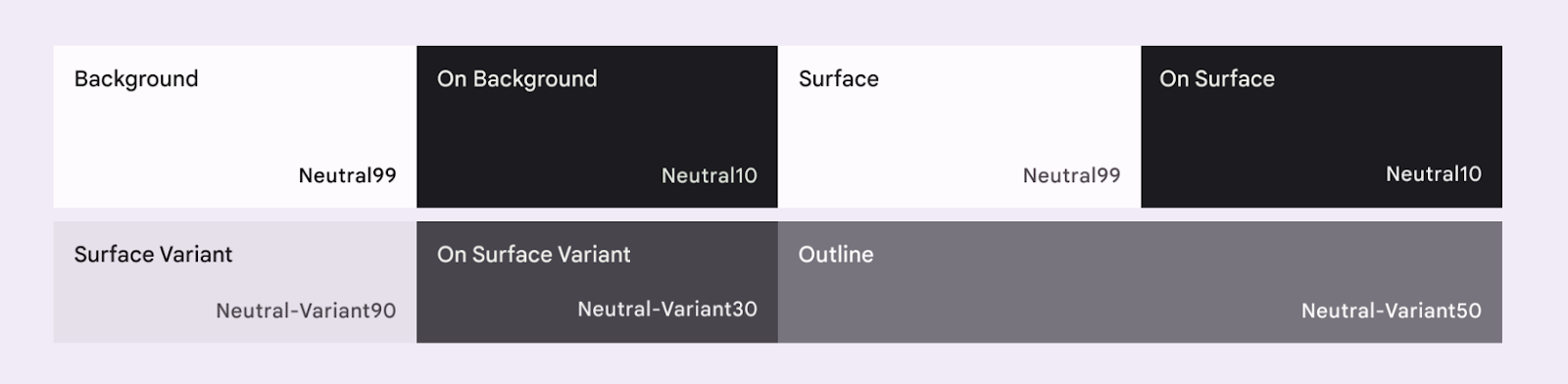Click Neutral99 label in Background swatch
This screenshot has width=1568, height=384.
tap(348, 176)
